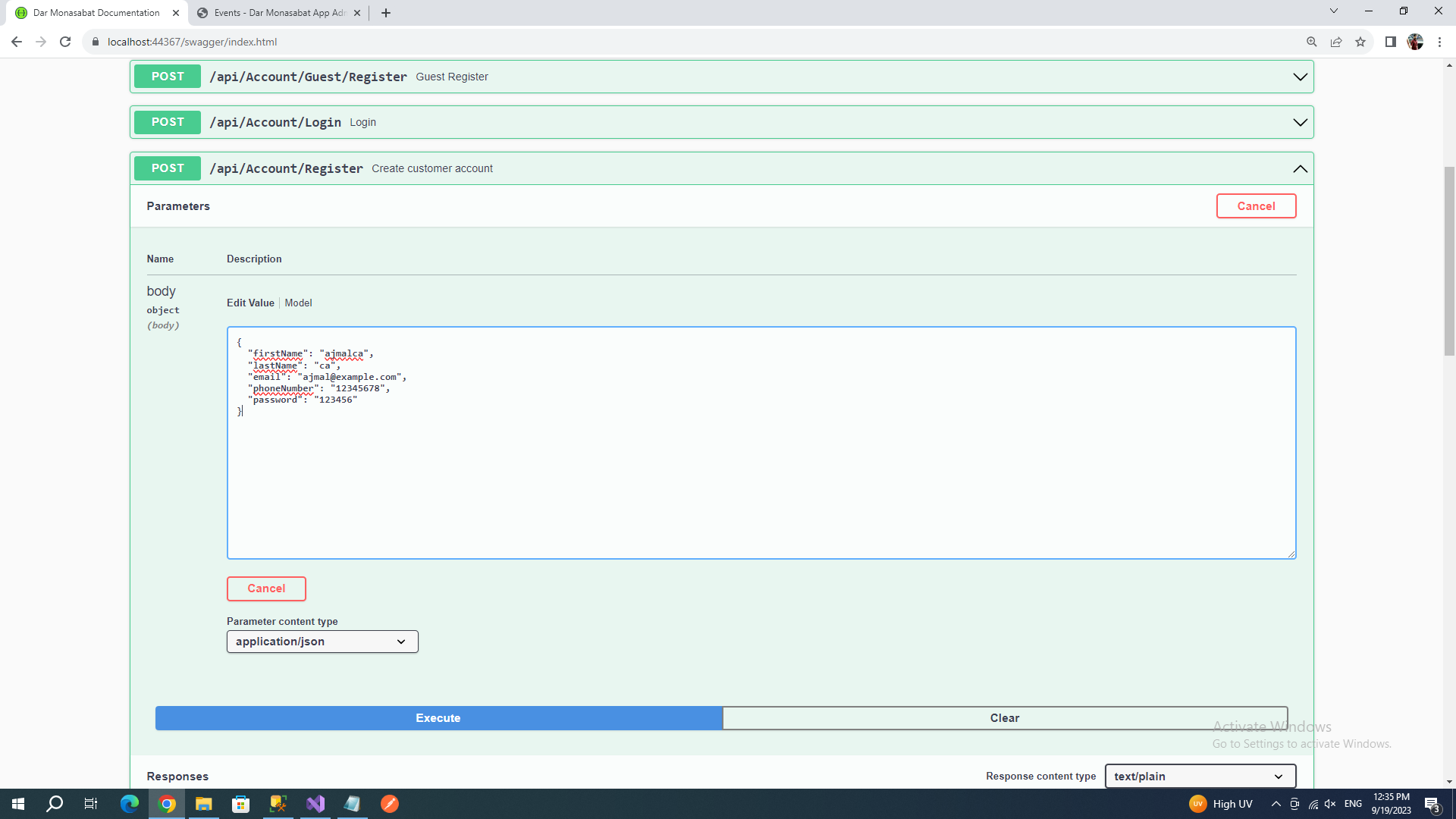Screen dimensions: 1456x819
Task: Click the browser reload page icon
Action: coord(65,42)
